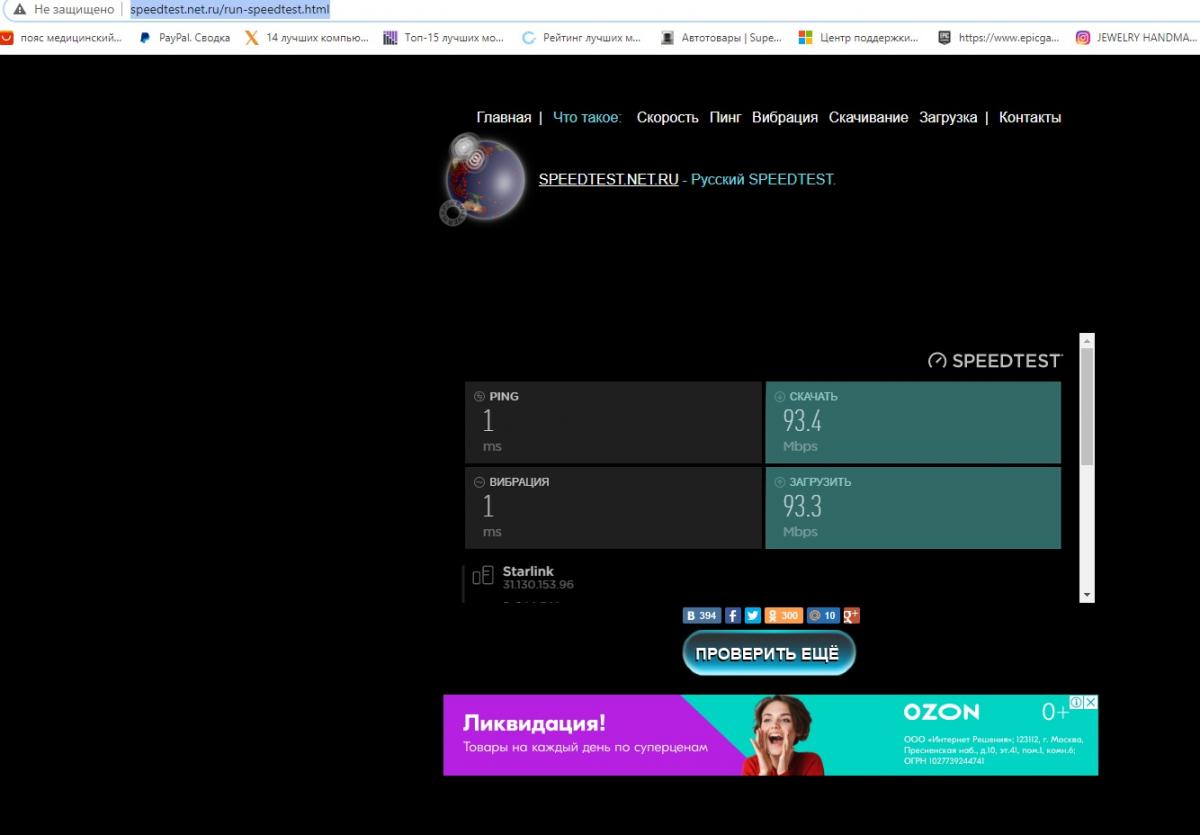Share the result on Facebook
The height and width of the screenshot is (835, 1200).
pyautogui.click(x=733, y=616)
